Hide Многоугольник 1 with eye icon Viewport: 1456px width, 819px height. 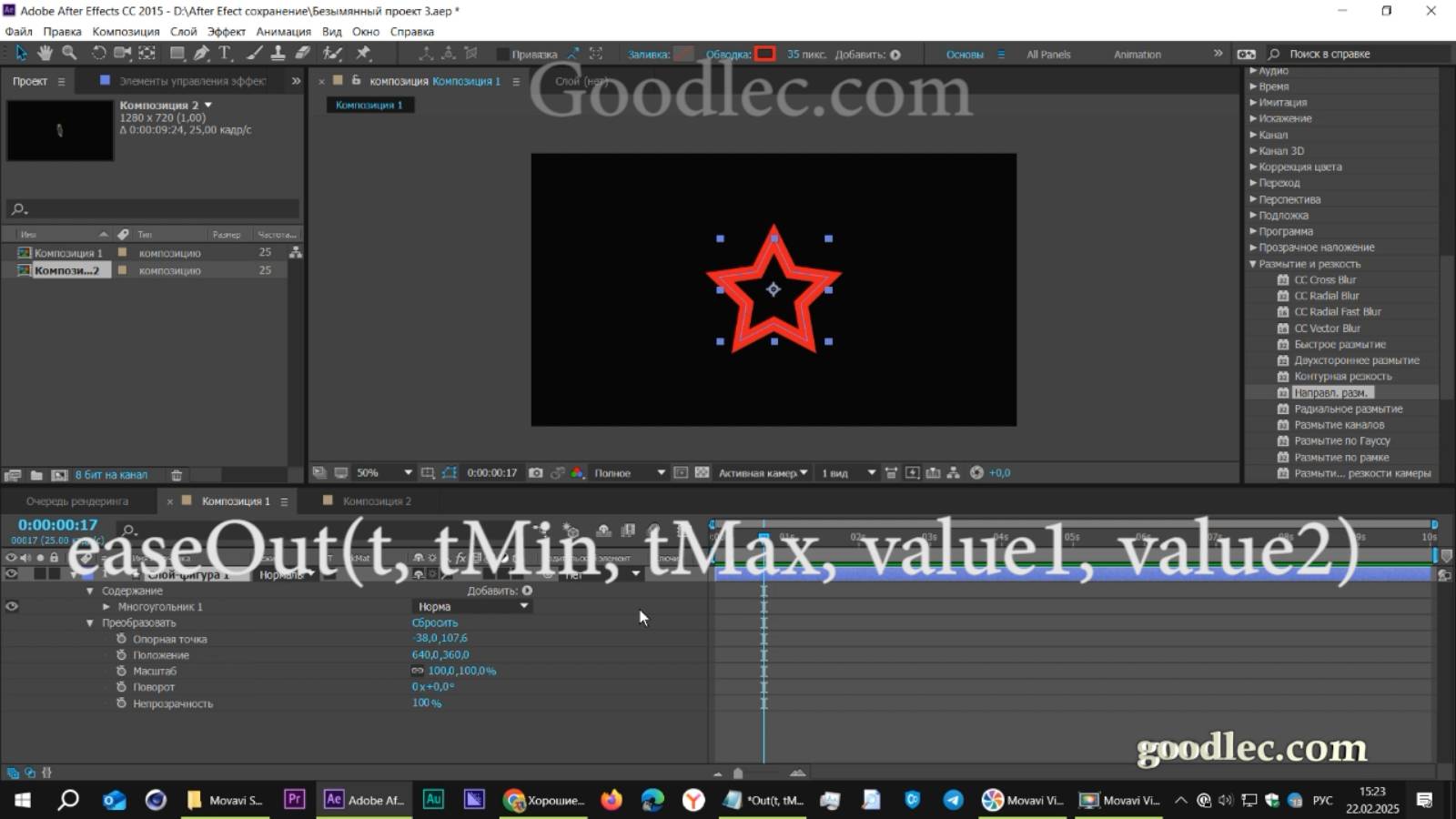pos(12,606)
